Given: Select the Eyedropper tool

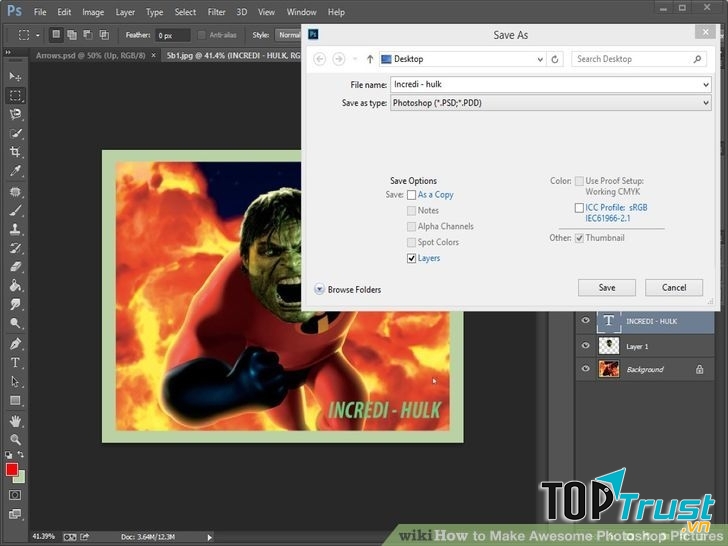Looking at the screenshot, I should pyautogui.click(x=15, y=171).
